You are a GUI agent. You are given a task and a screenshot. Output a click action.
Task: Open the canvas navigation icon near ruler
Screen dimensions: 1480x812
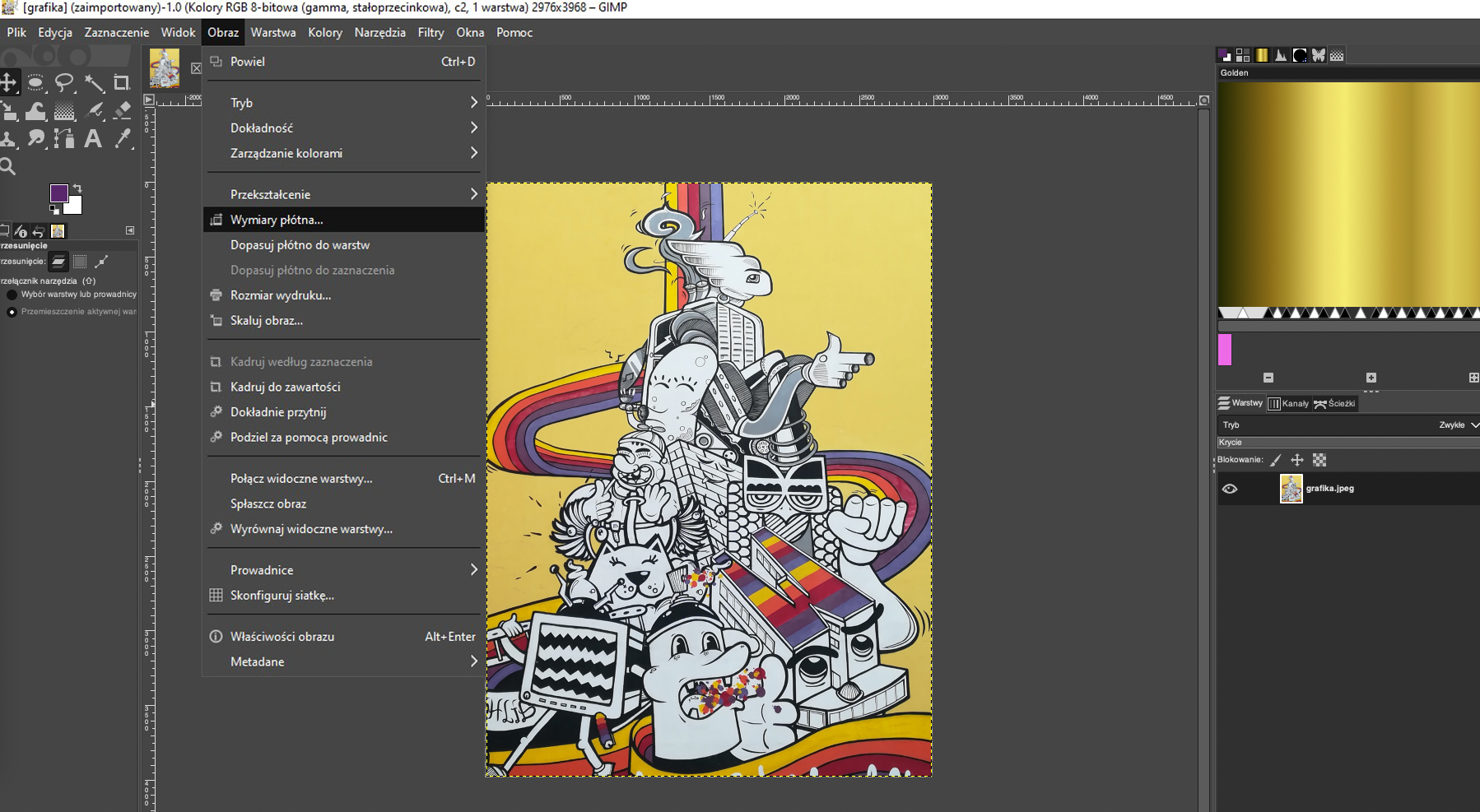[1204, 100]
